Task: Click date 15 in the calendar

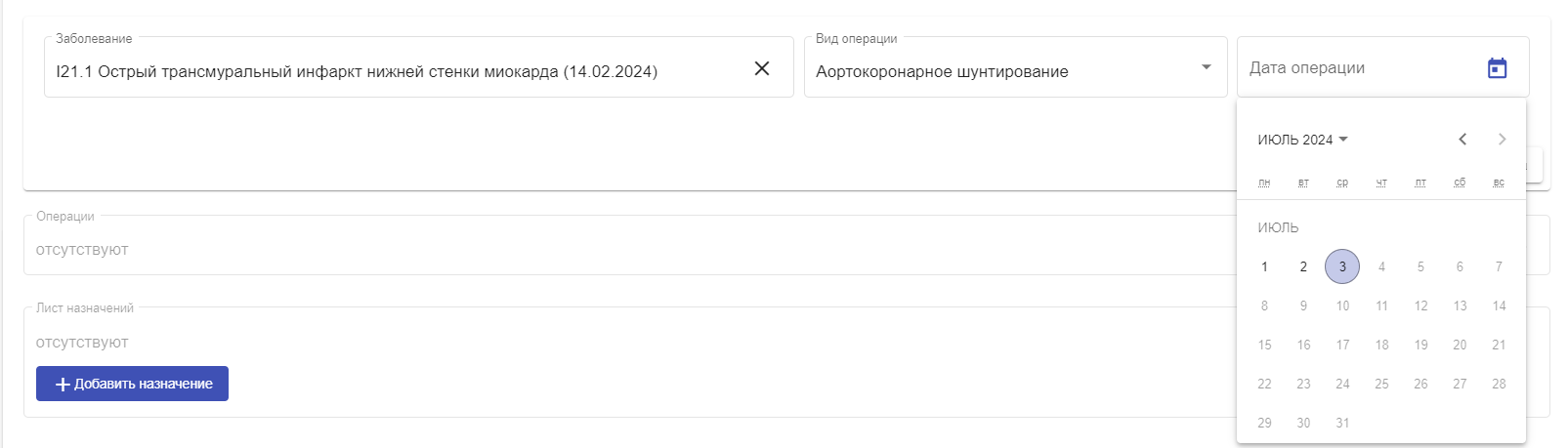Action: point(1264,345)
